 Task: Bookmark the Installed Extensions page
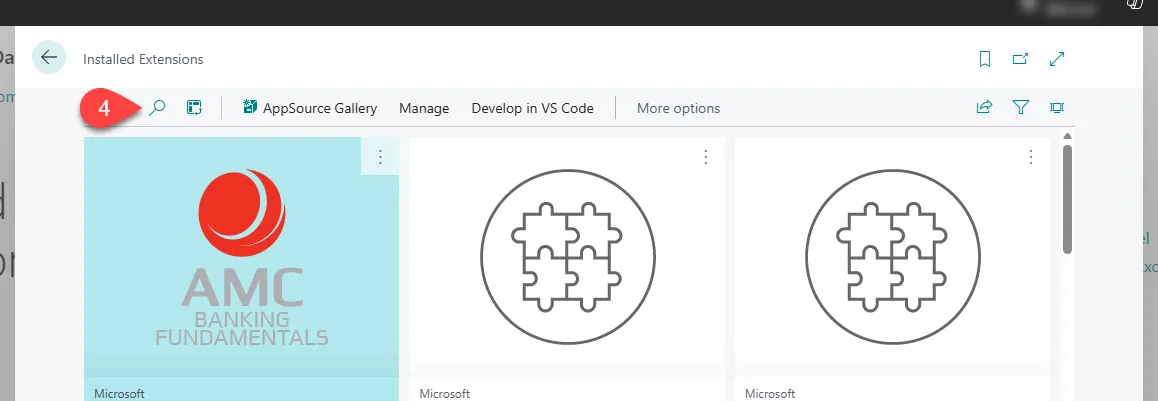pyautogui.click(x=984, y=59)
